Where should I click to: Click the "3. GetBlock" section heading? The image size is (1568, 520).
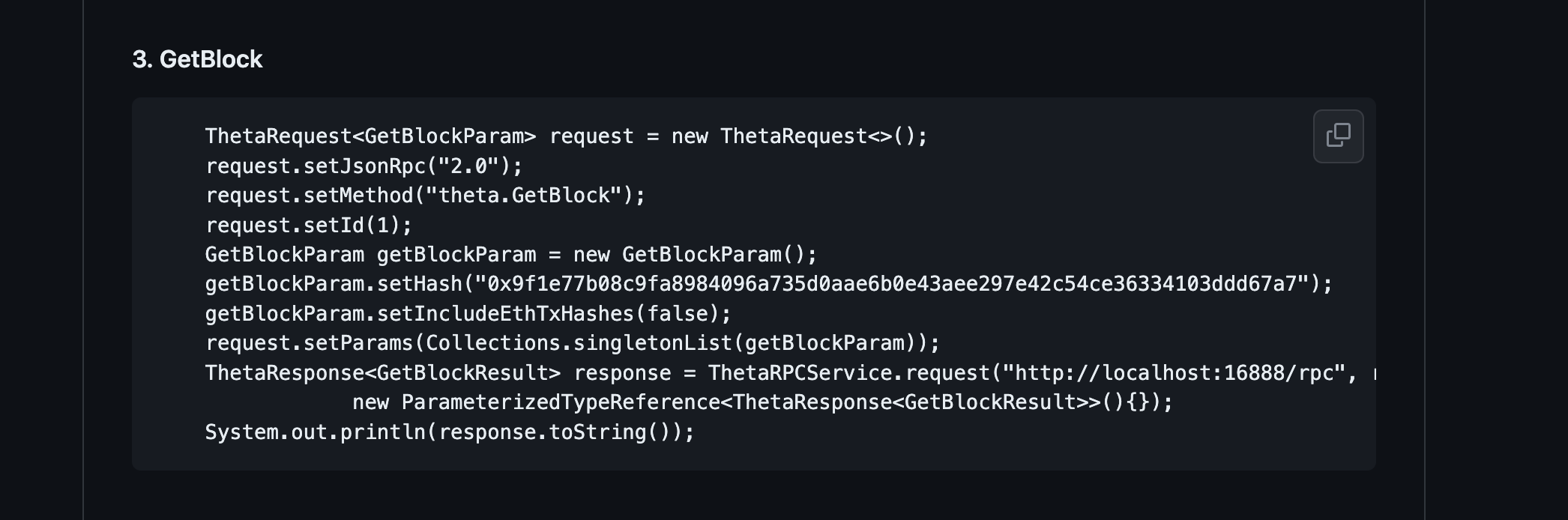[197, 59]
